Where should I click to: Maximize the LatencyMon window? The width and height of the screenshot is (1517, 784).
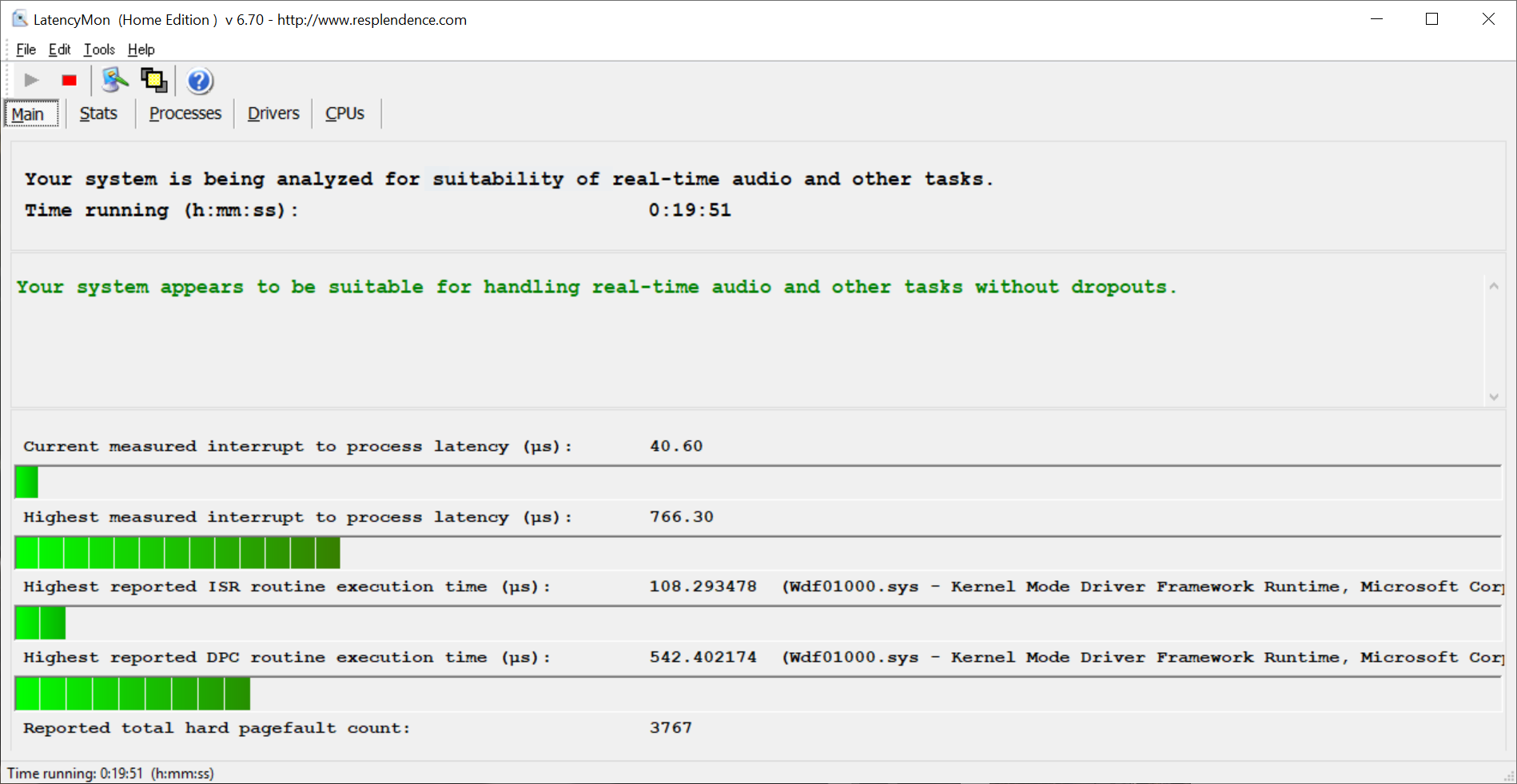(1431, 19)
